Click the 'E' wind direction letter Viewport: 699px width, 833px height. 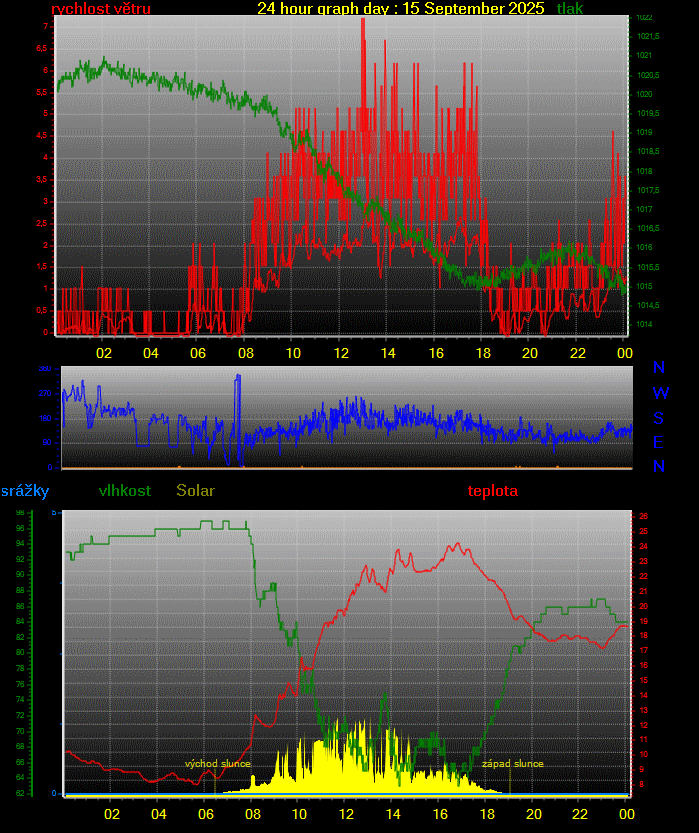660,442
